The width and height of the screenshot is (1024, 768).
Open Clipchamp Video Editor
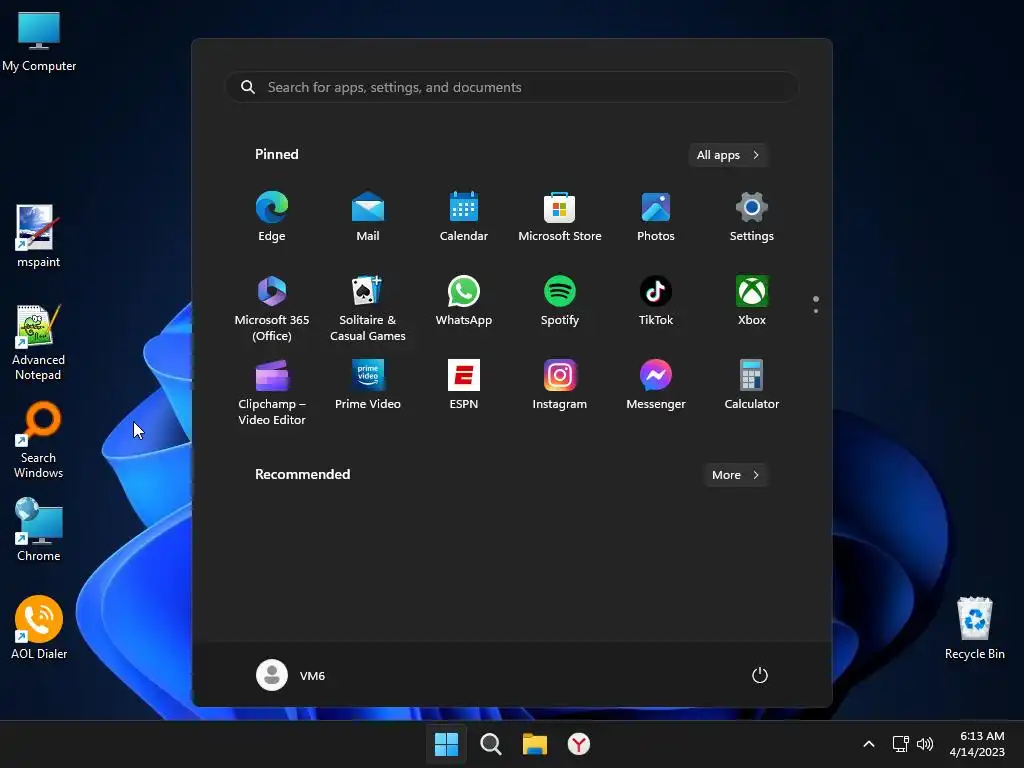(x=272, y=392)
